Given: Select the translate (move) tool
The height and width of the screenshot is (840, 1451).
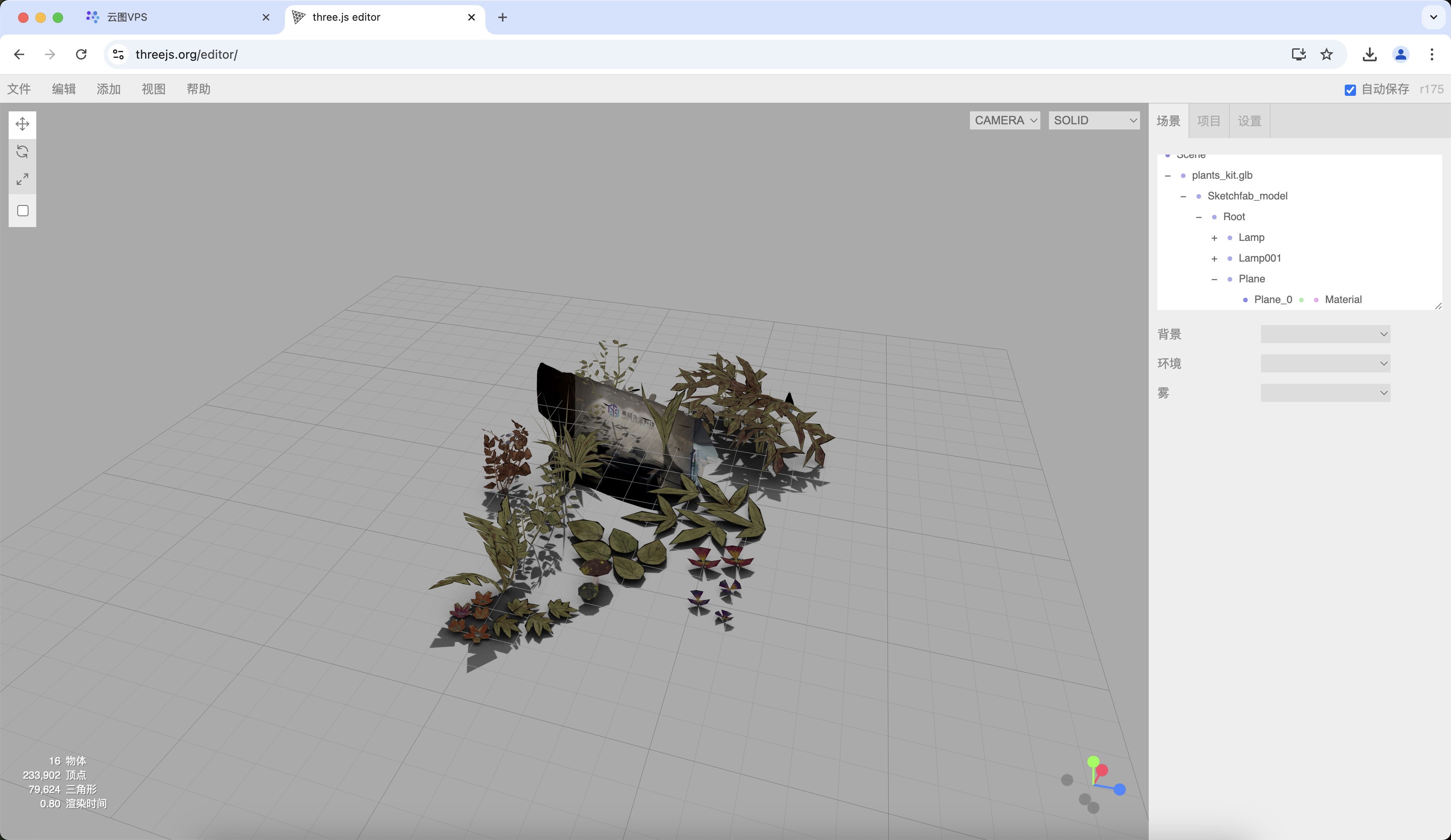Looking at the screenshot, I should (x=22, y=124).
